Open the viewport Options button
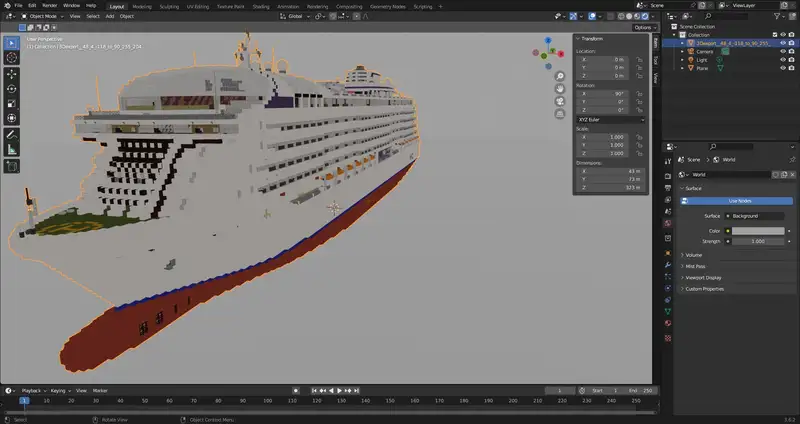 click(x=643, y=27)
